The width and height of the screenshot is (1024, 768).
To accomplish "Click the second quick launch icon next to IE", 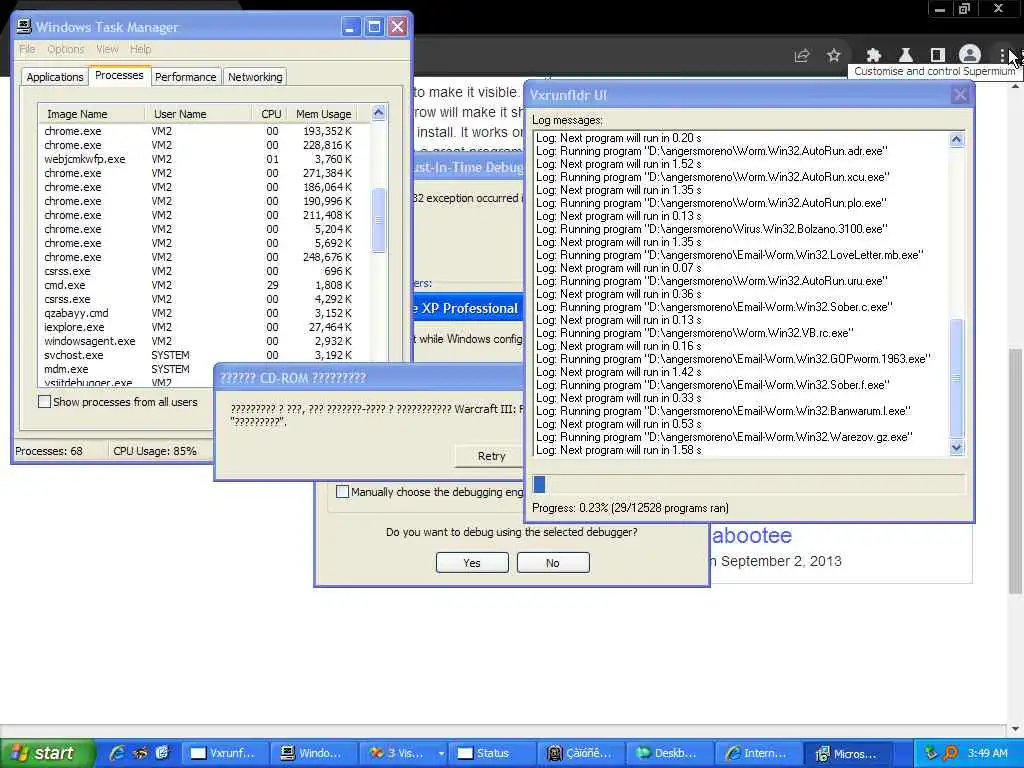I will click(x=140, y=753).
